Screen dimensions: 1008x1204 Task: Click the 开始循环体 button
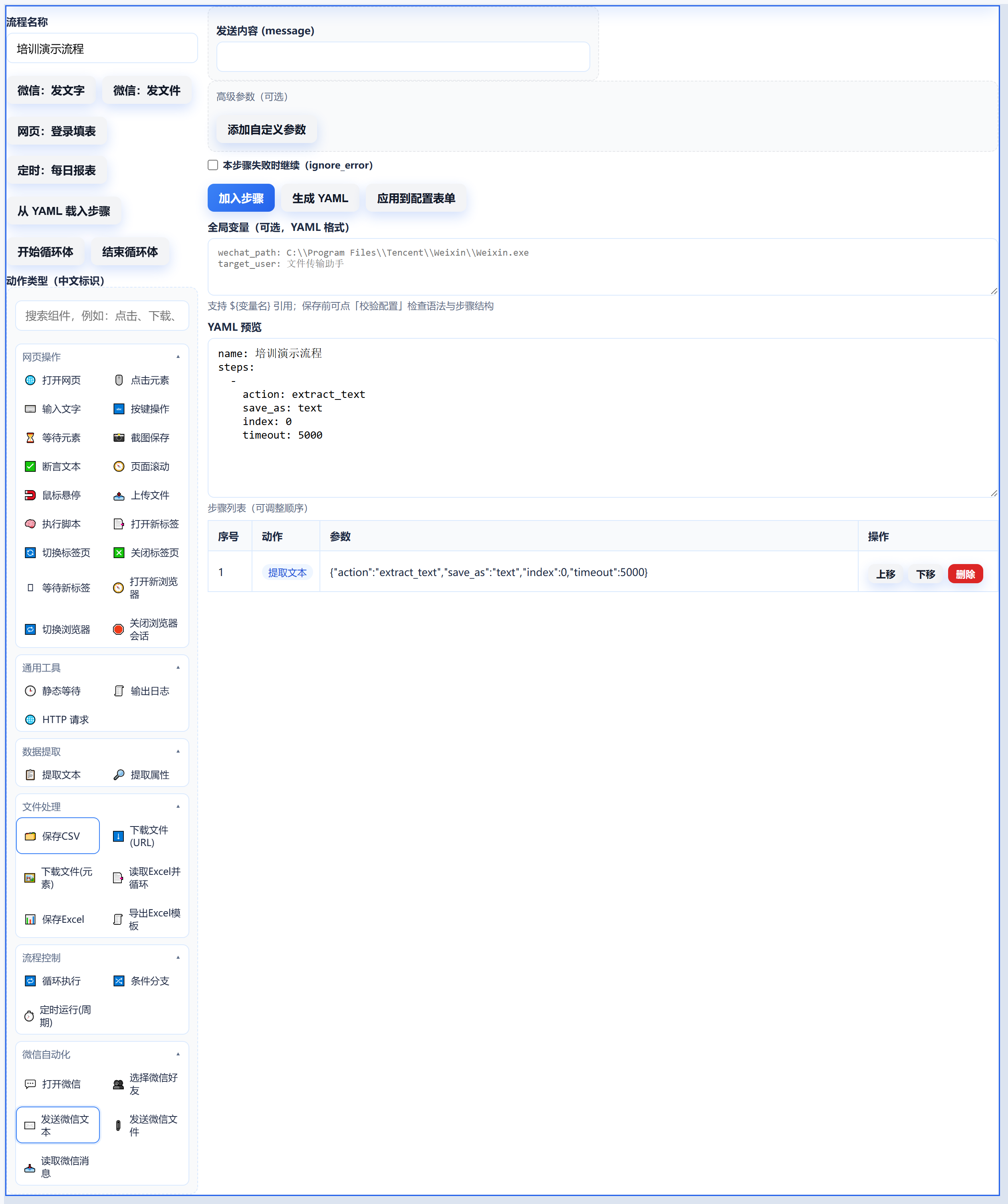point(45,252)
